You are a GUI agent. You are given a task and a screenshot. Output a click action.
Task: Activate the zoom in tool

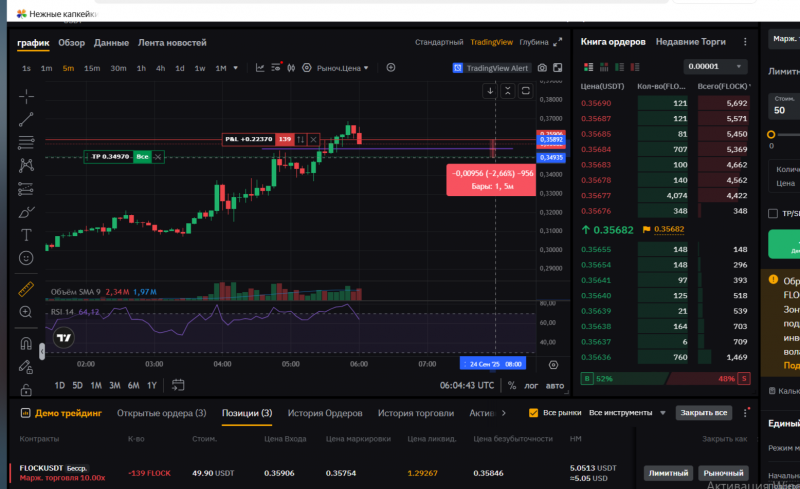[x=27, y=312]
